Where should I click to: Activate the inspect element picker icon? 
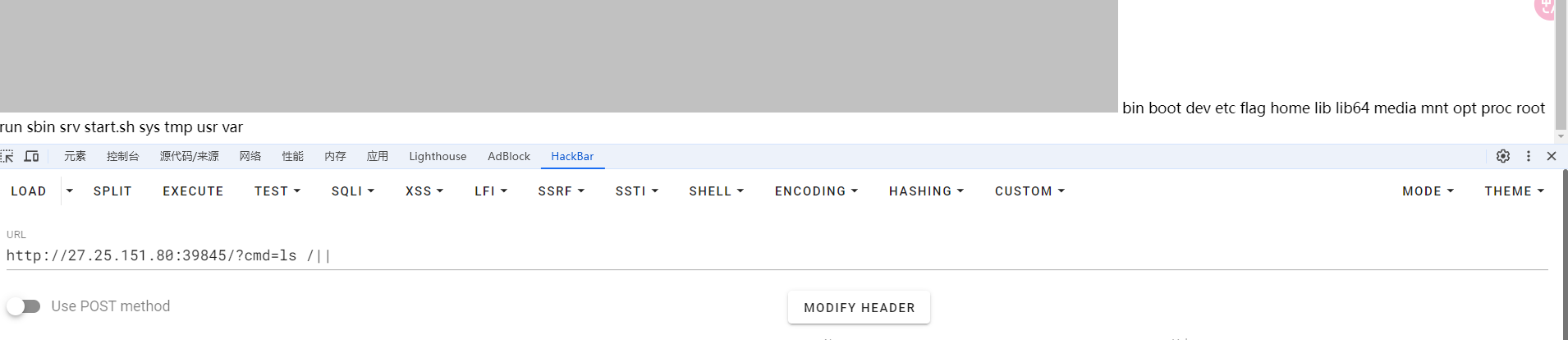pos(7,156)
